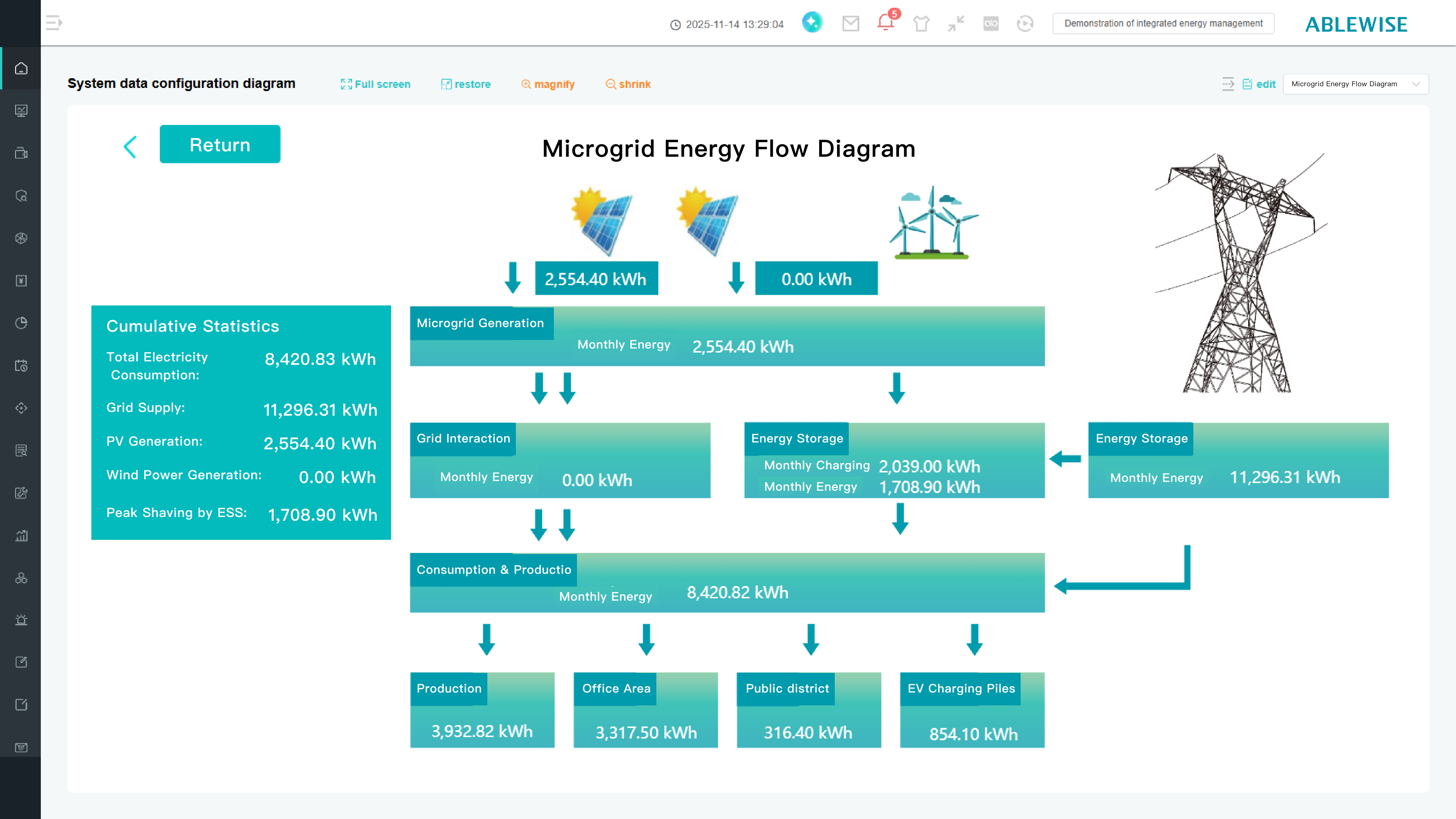Click the blue AI assistant icon
This screenshot has height=819, width=1456.
812,23
